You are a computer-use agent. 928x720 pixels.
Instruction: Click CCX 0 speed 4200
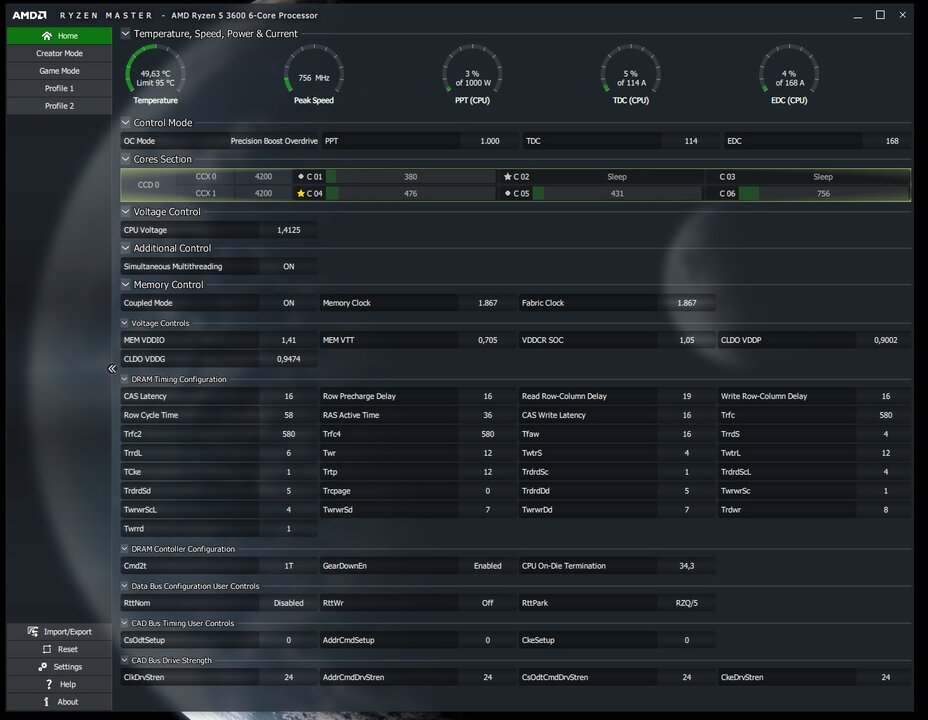coord(263,176)
